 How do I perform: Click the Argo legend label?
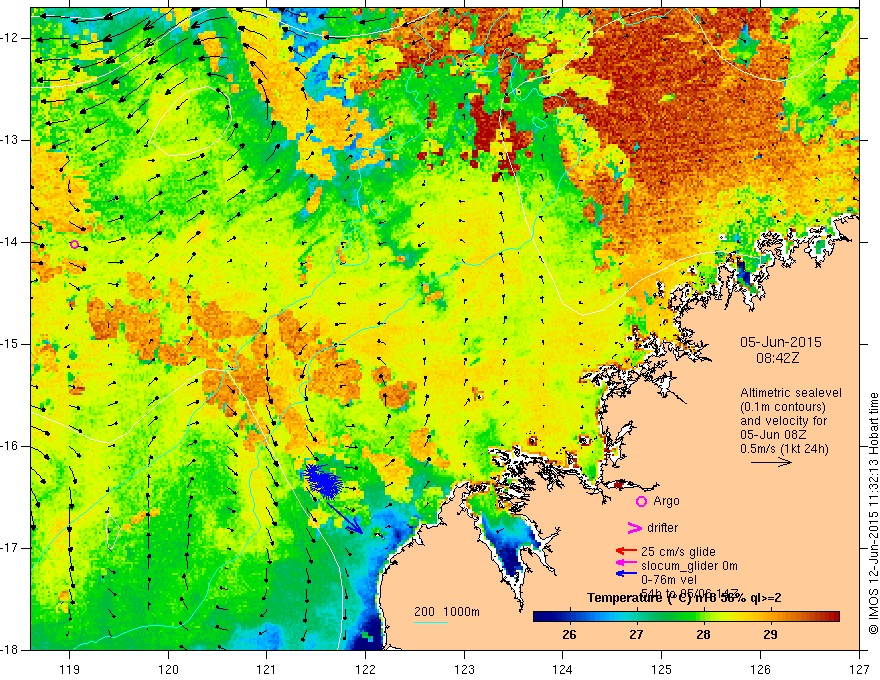point(666,501)
